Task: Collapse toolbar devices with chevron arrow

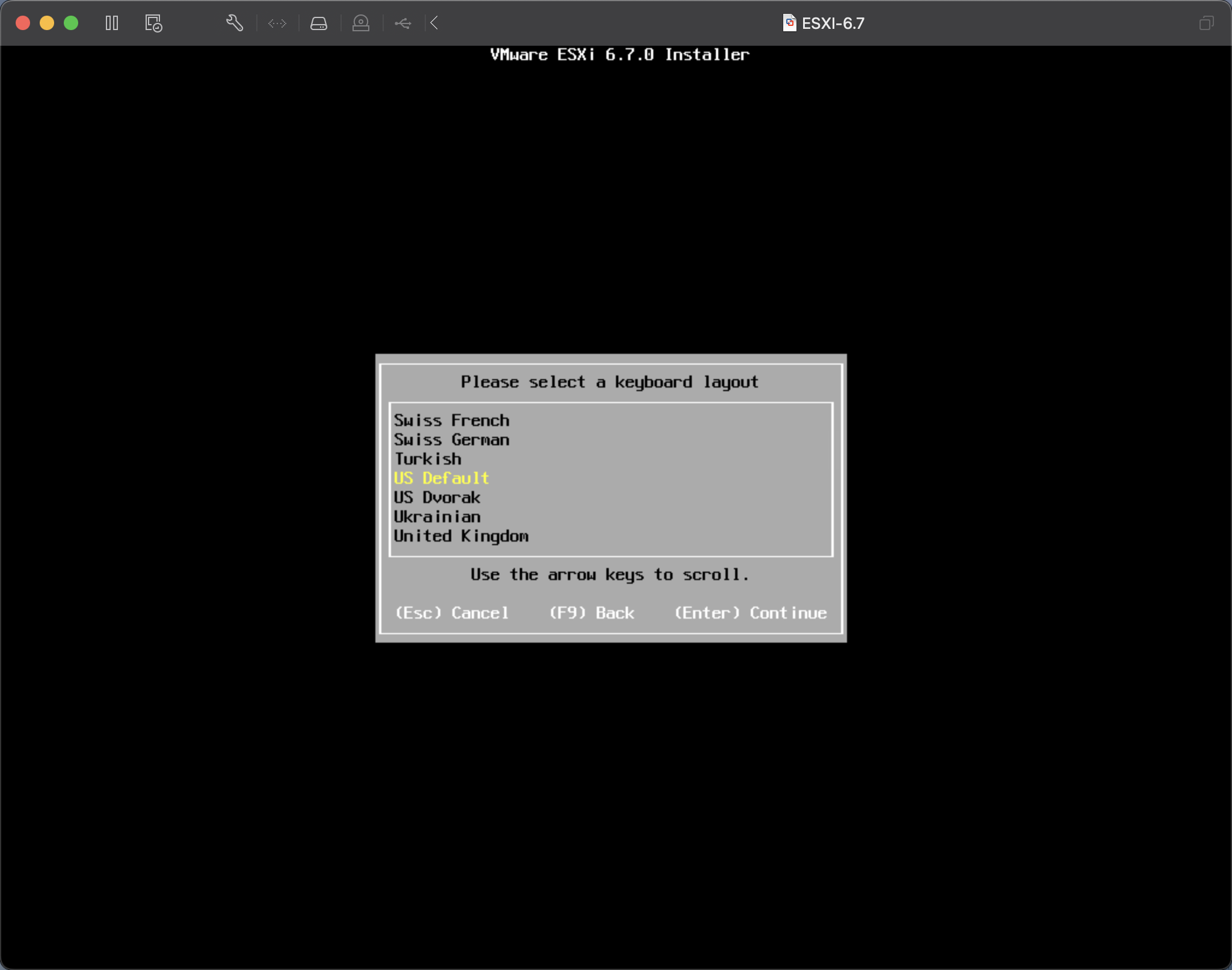Action: (434, 23)
